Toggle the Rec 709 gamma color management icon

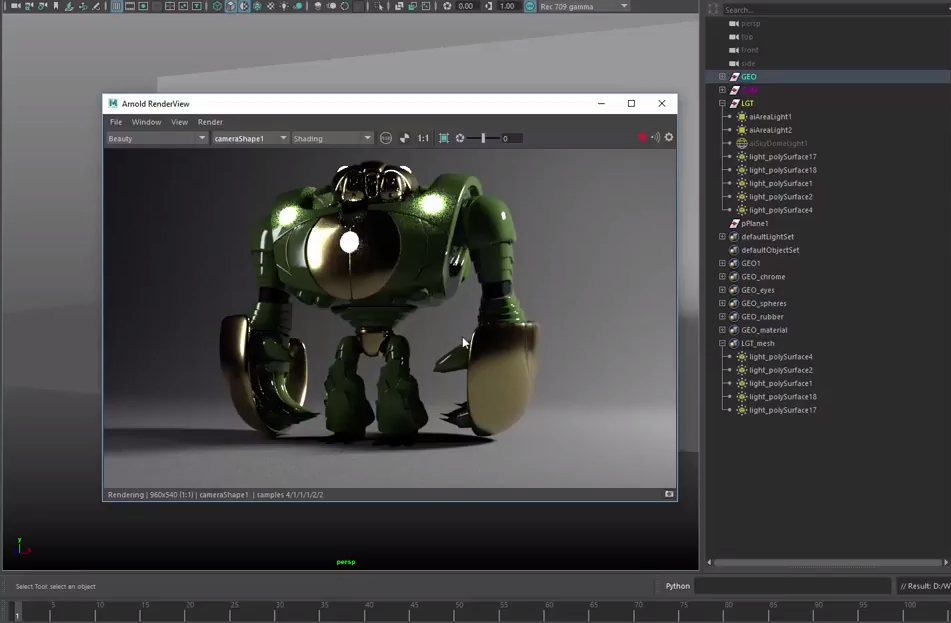(530, 6)
